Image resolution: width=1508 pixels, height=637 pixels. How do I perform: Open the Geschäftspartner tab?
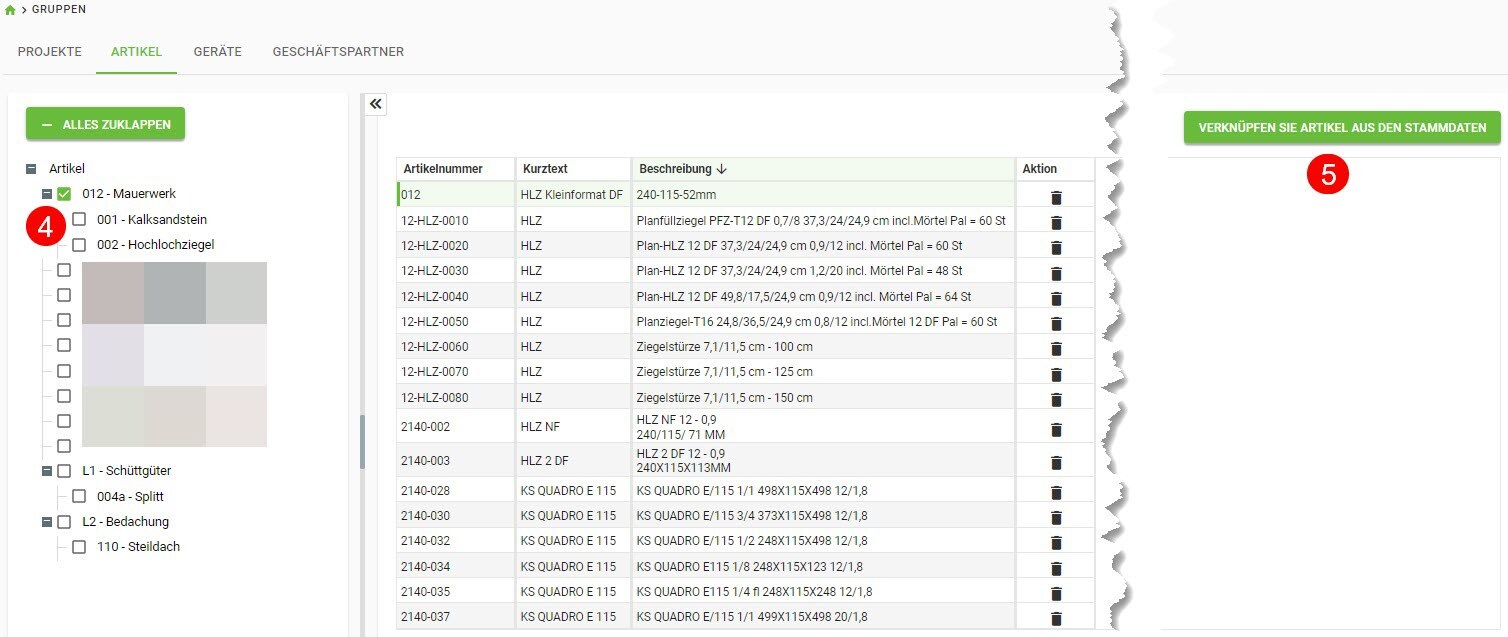coord(338,52)
